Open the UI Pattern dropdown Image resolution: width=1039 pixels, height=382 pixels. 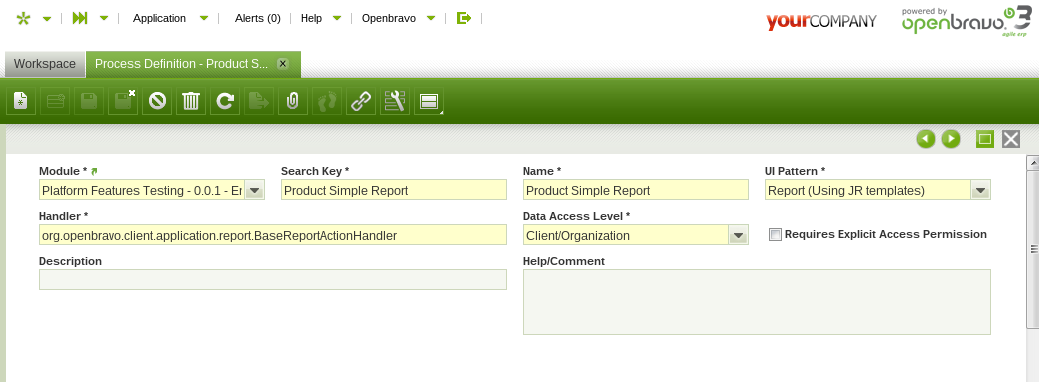981,191
